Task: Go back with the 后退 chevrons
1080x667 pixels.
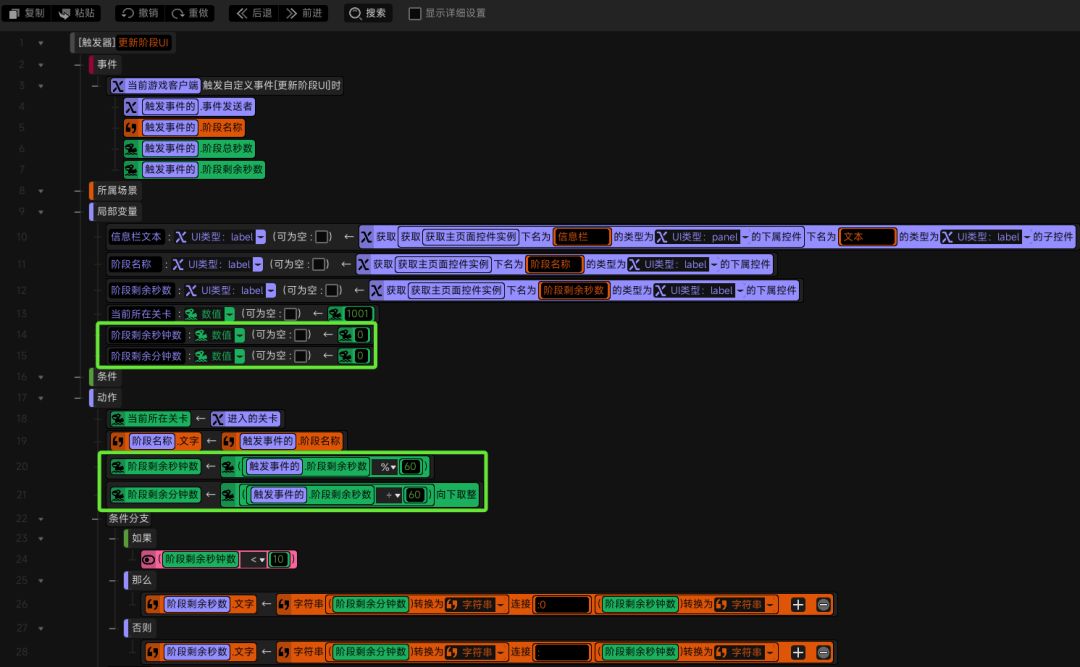Action: [242, 13]
